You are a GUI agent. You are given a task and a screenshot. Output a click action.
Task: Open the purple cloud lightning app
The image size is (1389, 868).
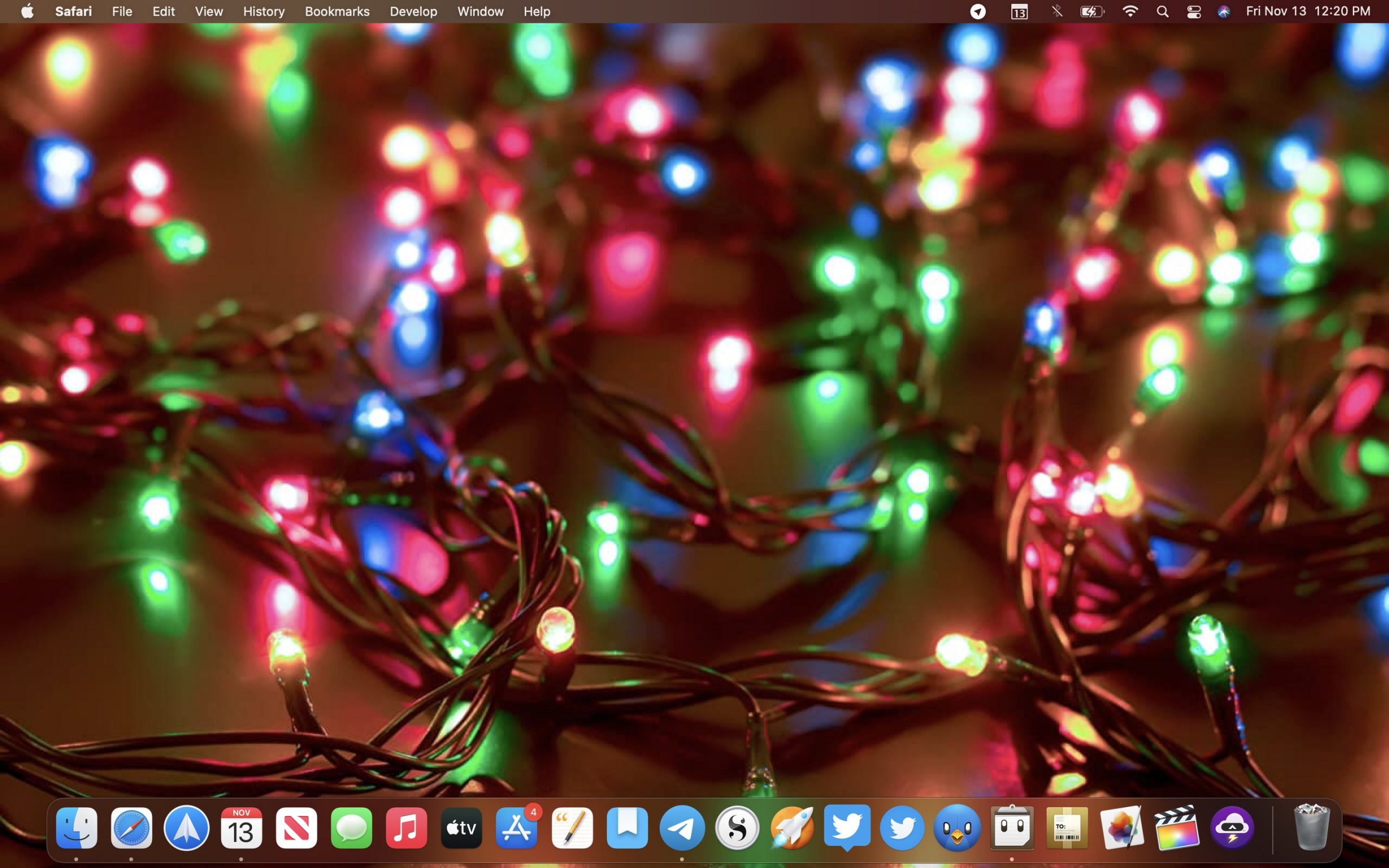pyautogui.click(x=1232, y=828)
